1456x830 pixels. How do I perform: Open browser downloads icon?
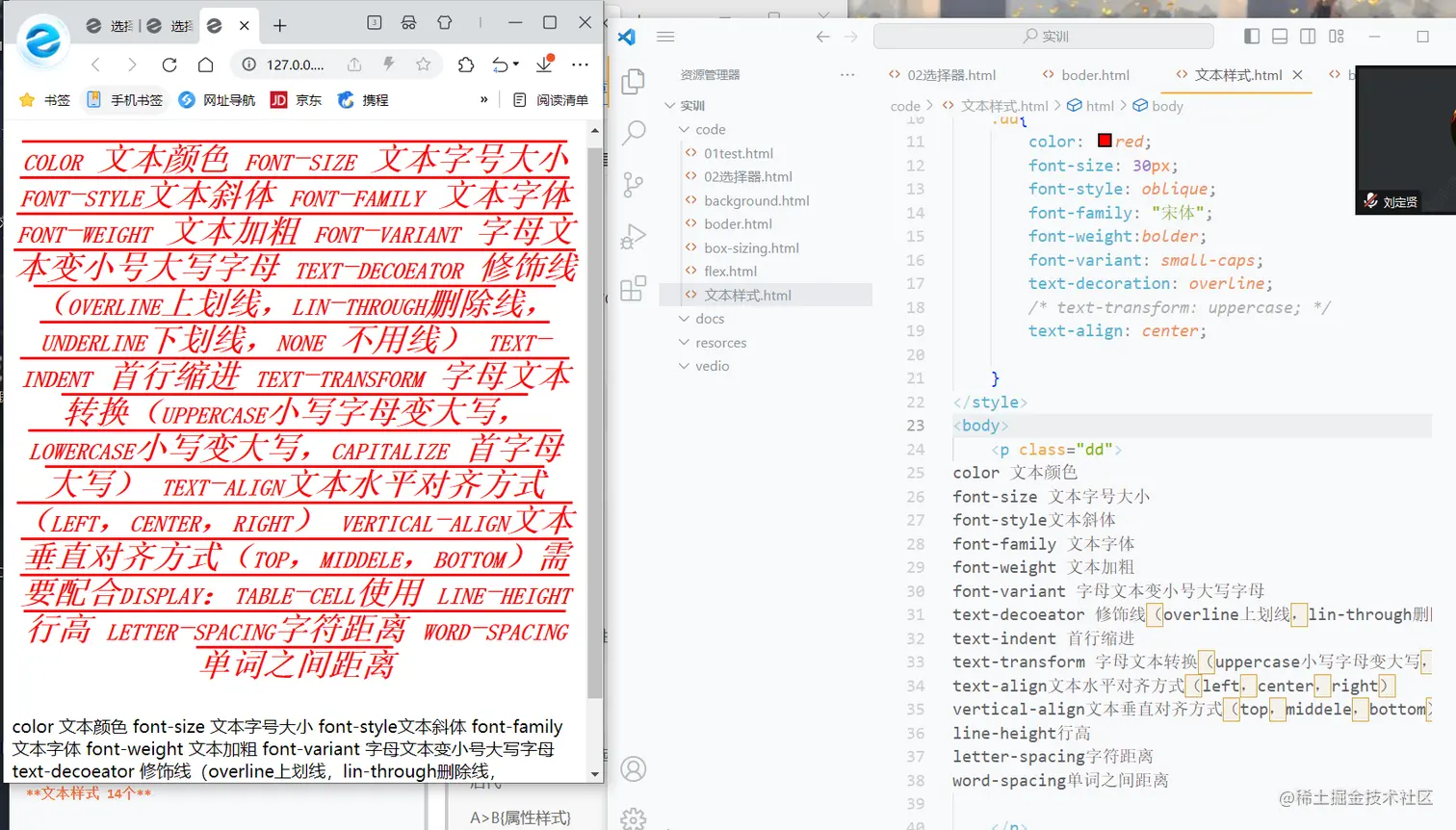(x=544, y=64)
